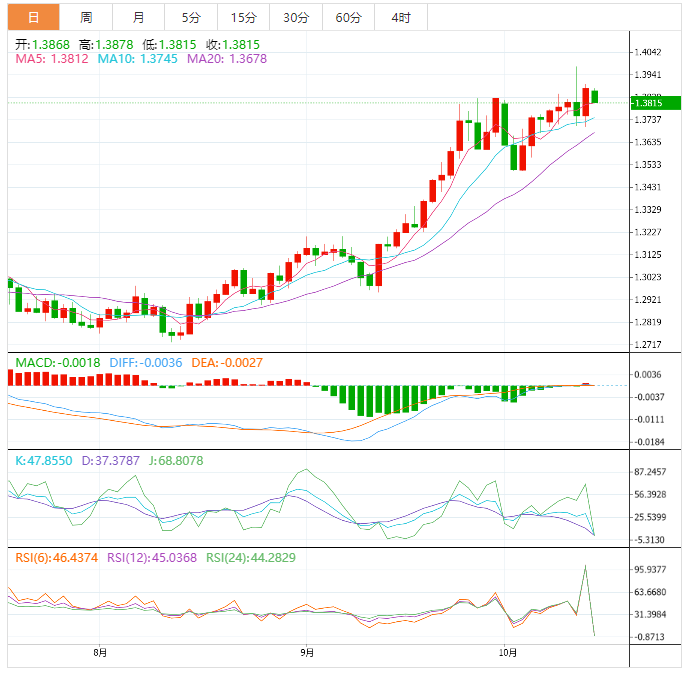Select the 15分 timeframe tab
This screenshot has width=691, height=675.
click(x=242, y=18)
